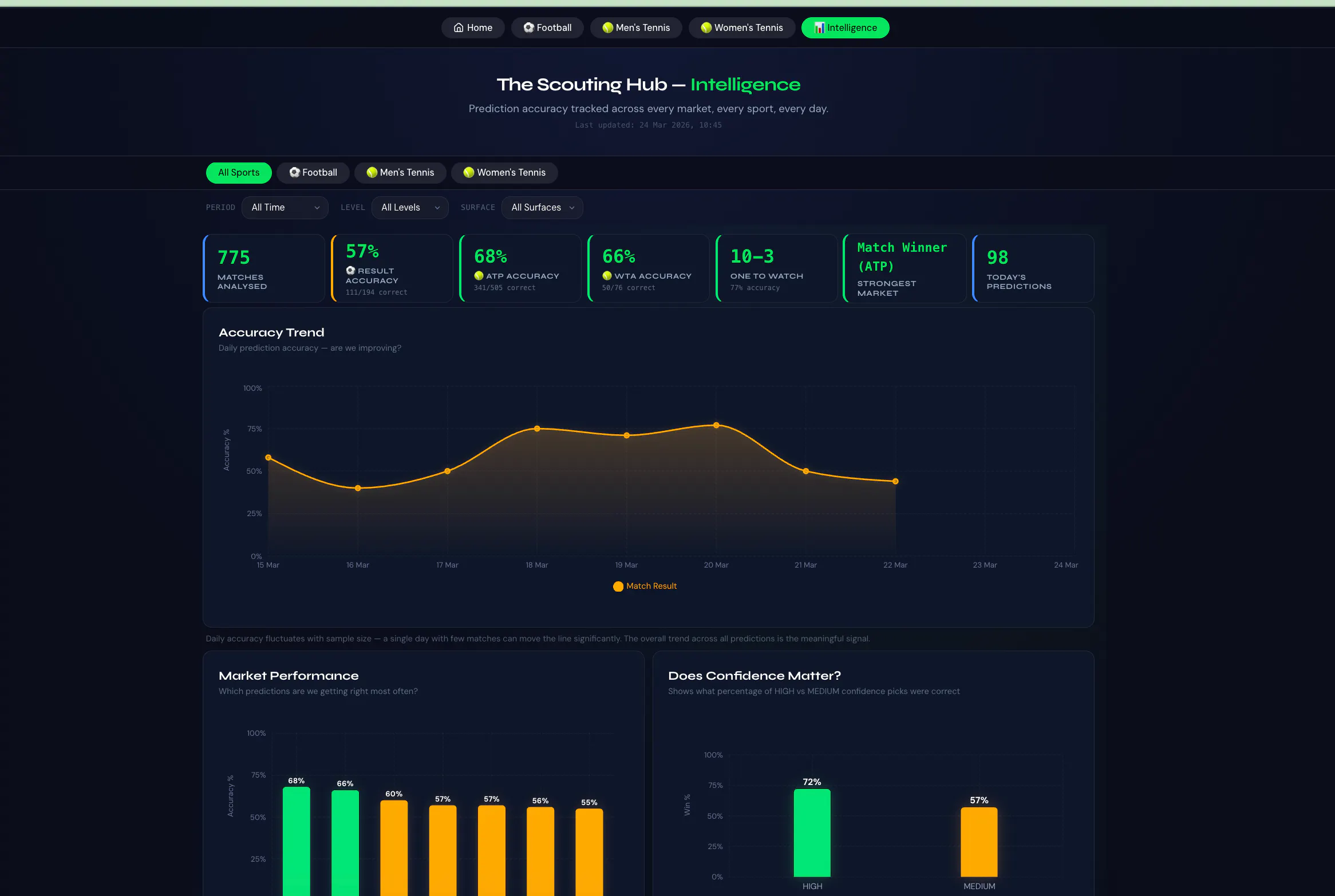
Task: Click the 18 Mar data point on trend line
Action: pyautogui.click(x=537, y=429)
